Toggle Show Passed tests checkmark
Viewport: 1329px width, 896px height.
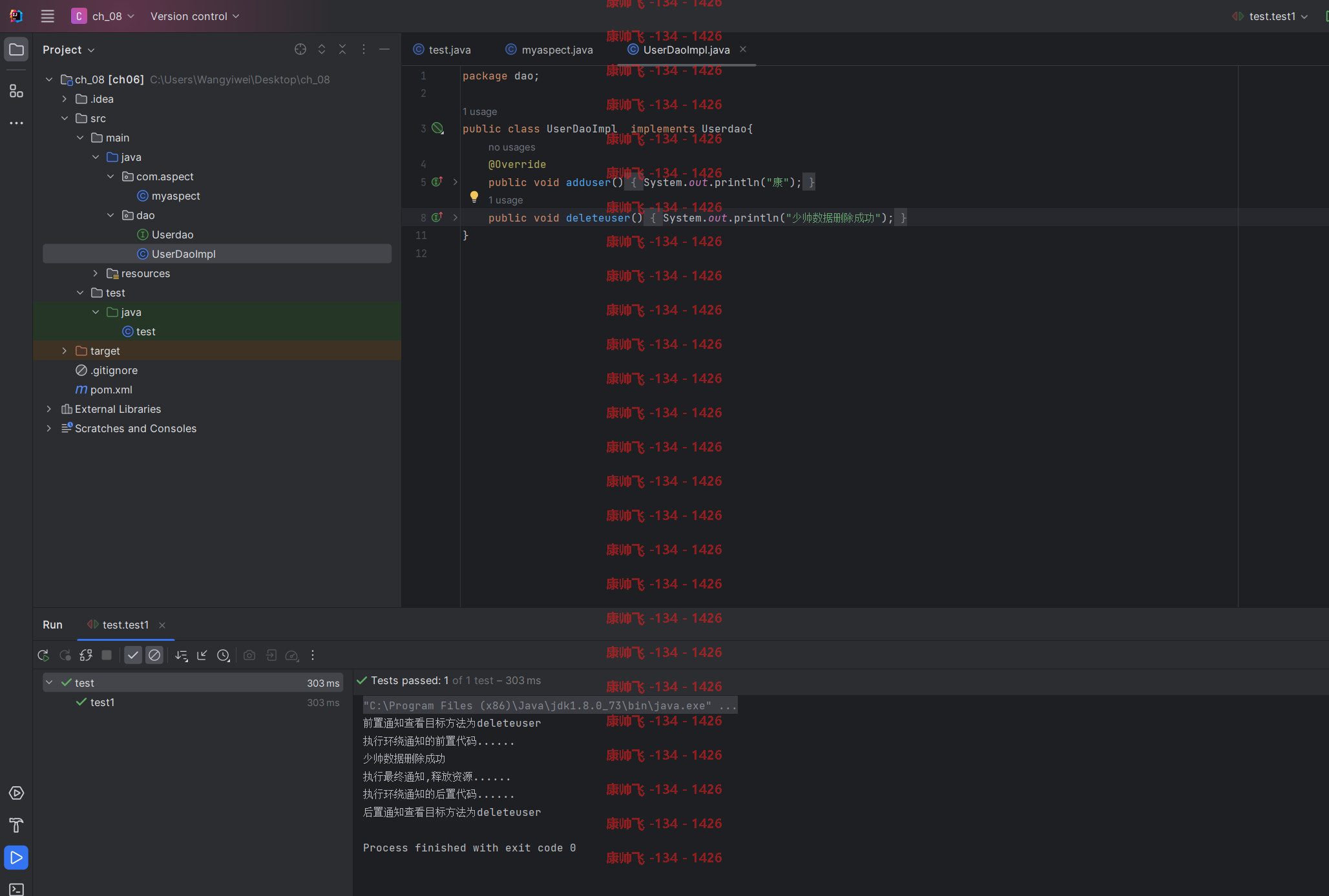click(x=133, y=655)
